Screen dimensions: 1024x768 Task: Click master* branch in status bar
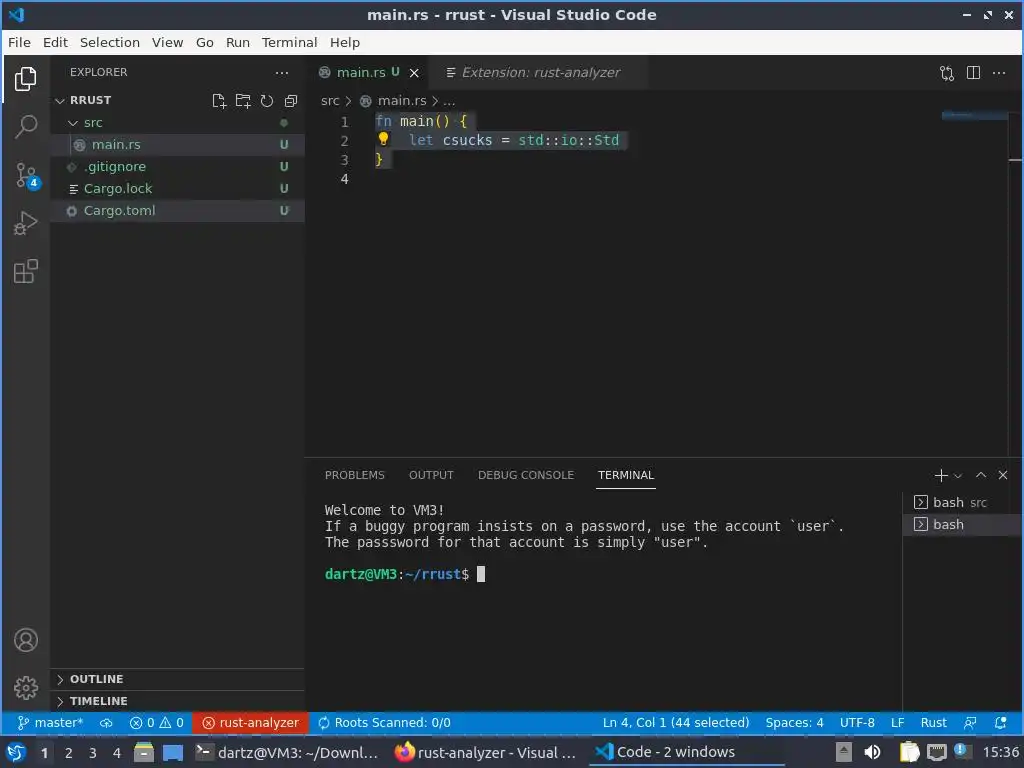tap(50, 723)
